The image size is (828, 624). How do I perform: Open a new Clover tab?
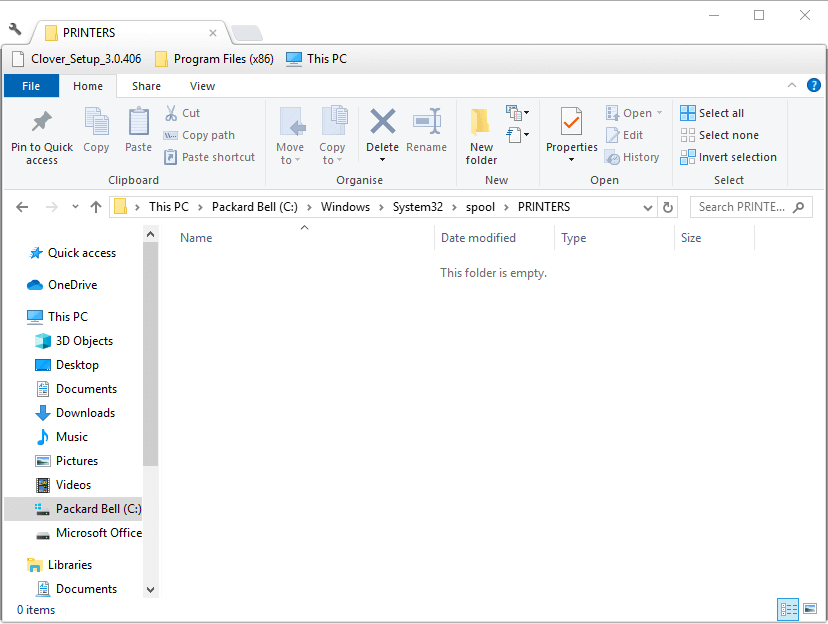click(x=247, y=33)
